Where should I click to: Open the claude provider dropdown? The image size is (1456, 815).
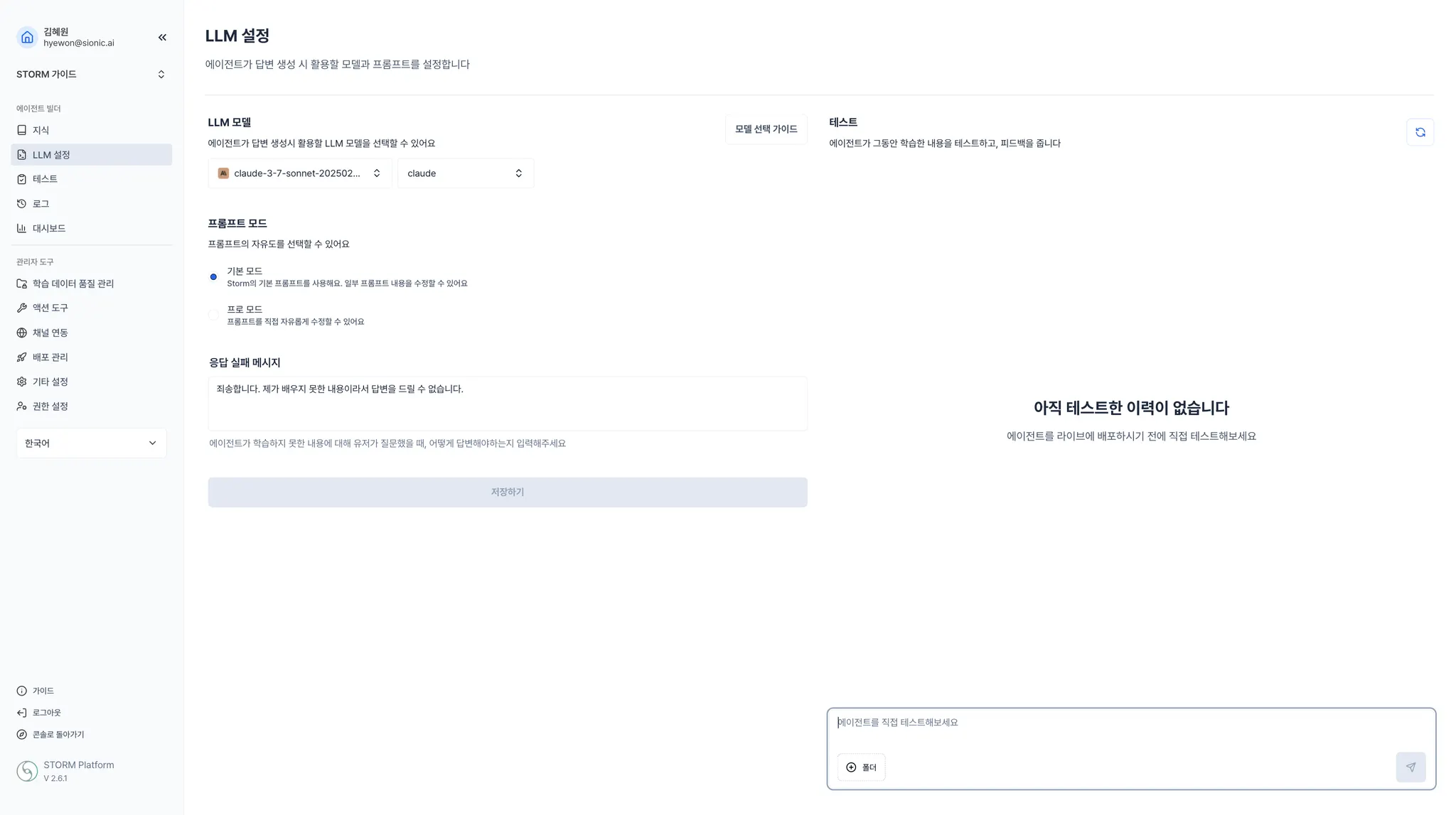coord(466,173)
